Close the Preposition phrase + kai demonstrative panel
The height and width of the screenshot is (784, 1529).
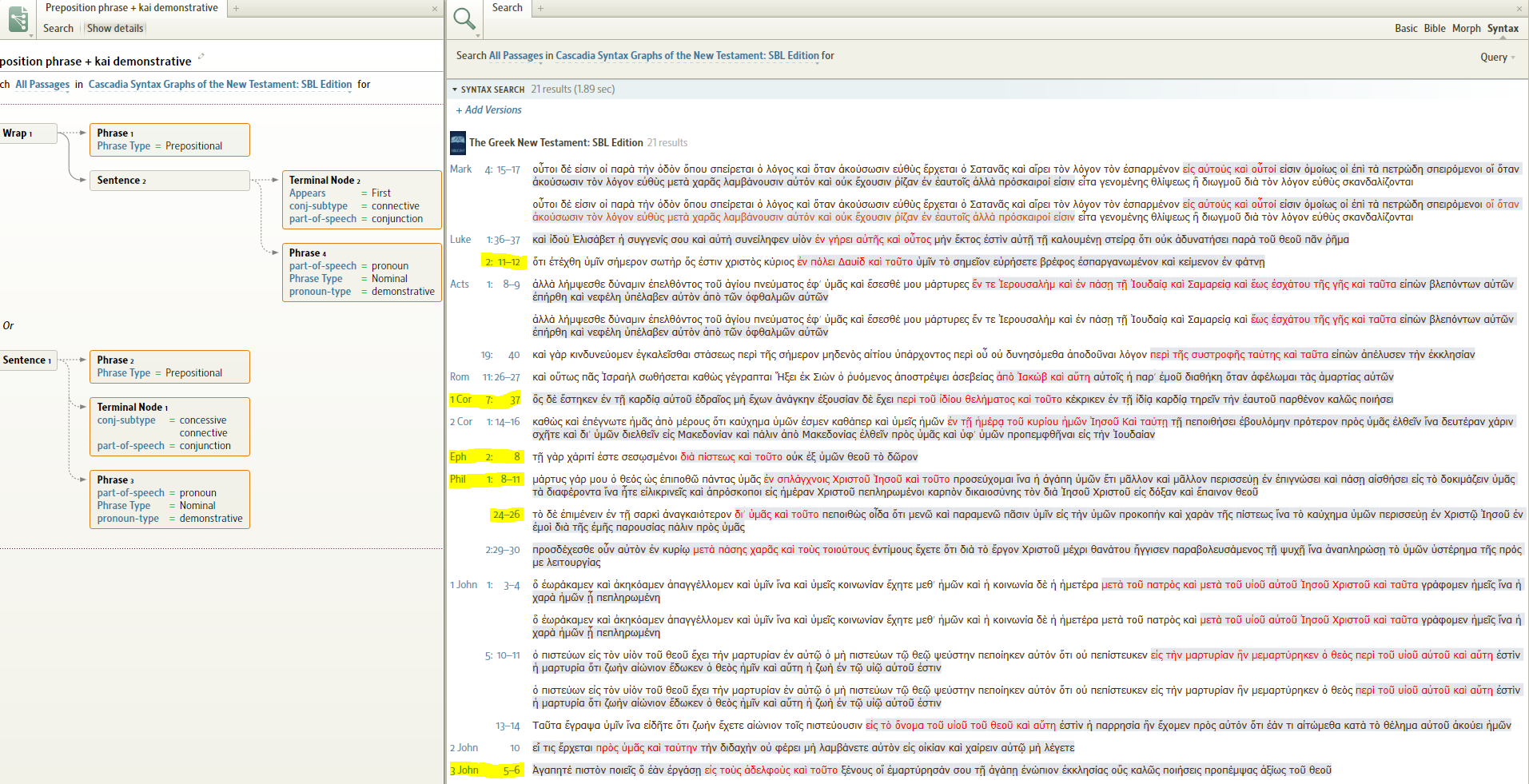[435, 9]
